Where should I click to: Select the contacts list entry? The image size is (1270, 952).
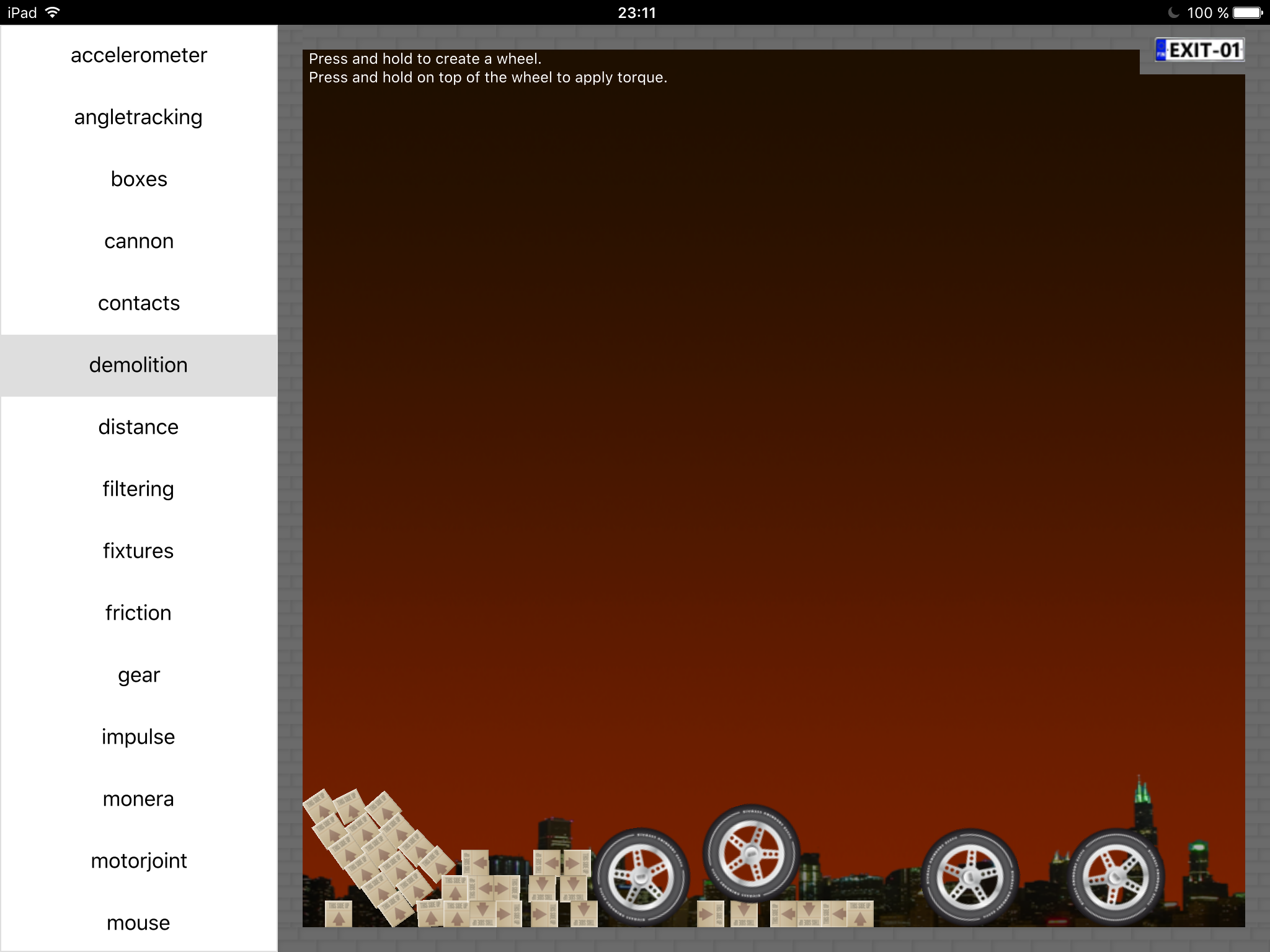139,304
